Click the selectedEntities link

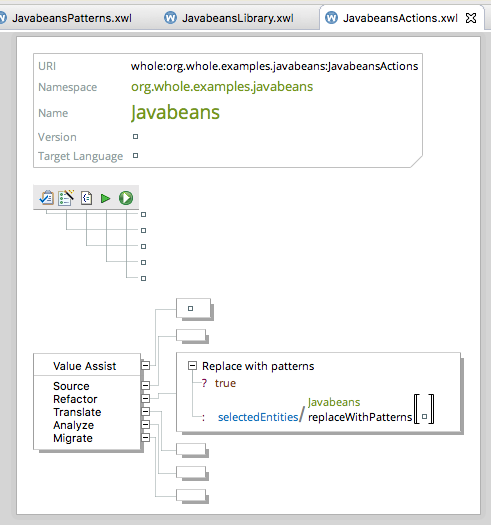[x=258, y=417]
